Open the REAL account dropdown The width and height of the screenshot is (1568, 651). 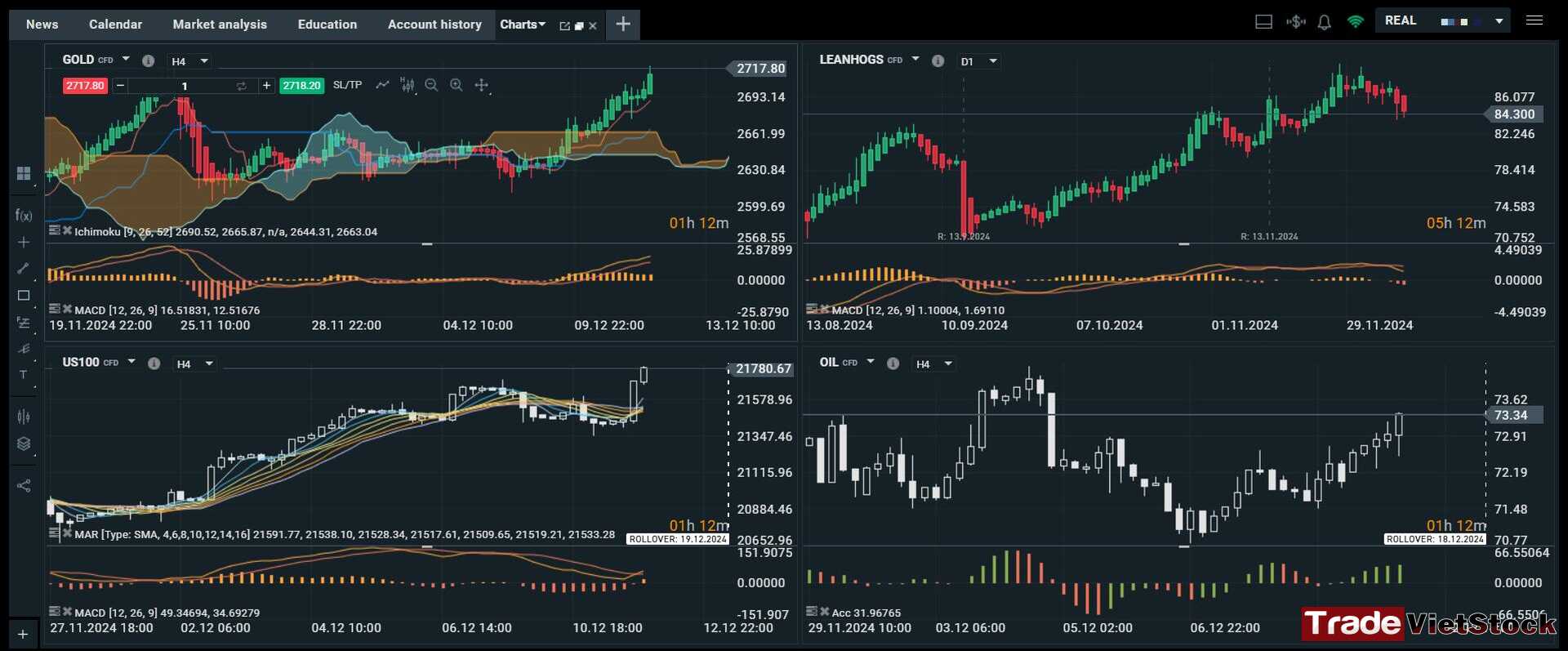click(x=1443, y=21)
